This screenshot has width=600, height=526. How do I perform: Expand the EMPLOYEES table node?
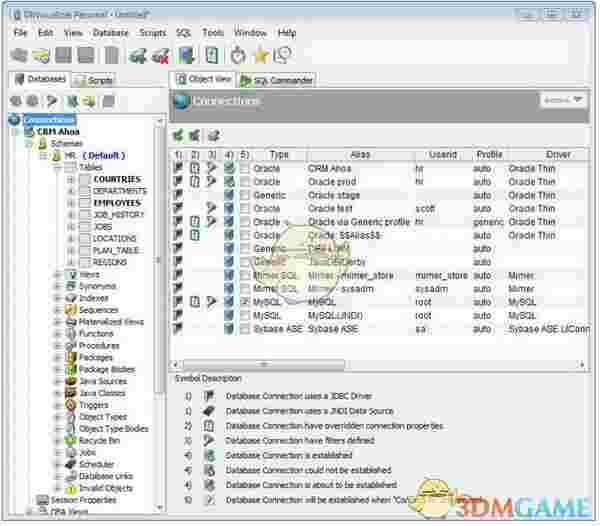70,203
